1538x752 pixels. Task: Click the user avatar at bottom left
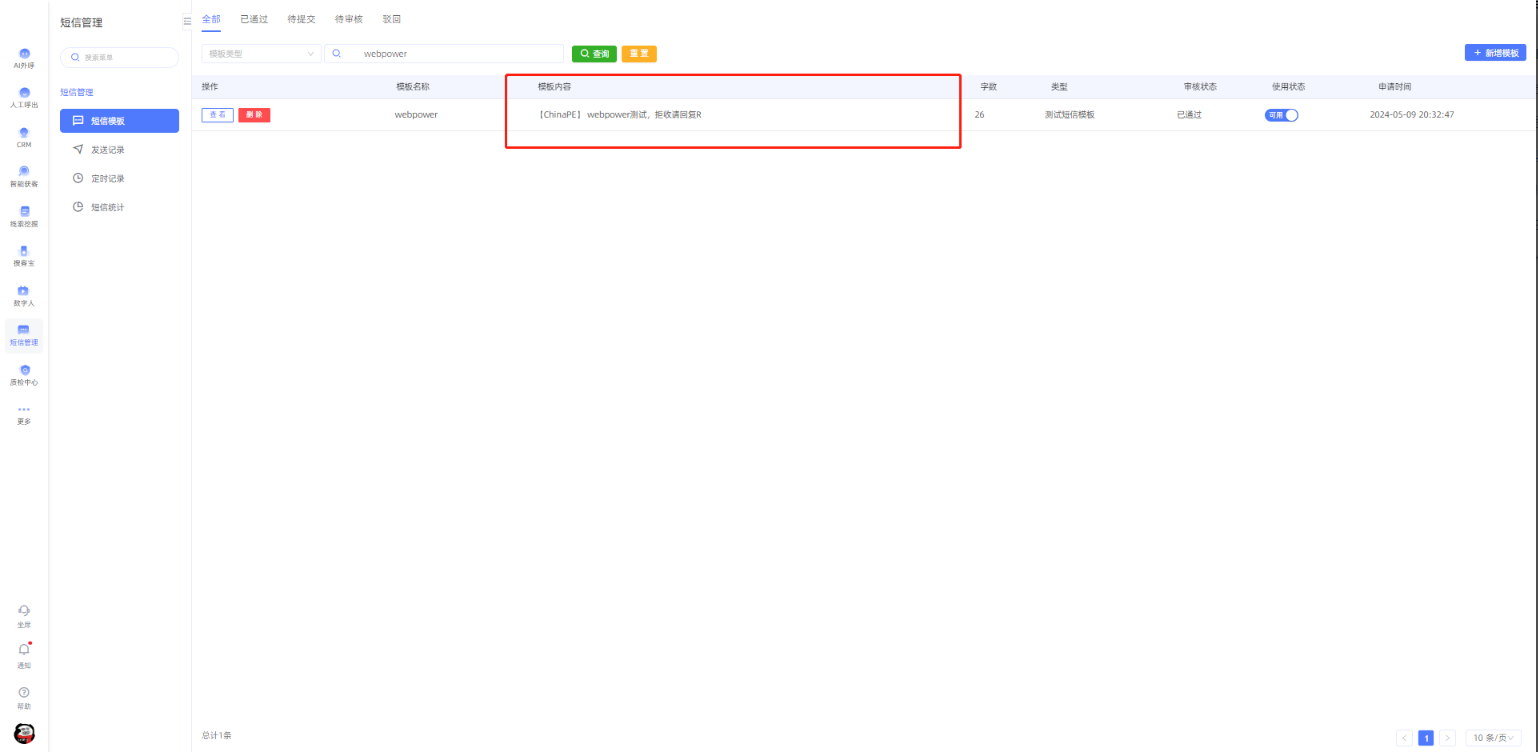(x=24, y=733)
